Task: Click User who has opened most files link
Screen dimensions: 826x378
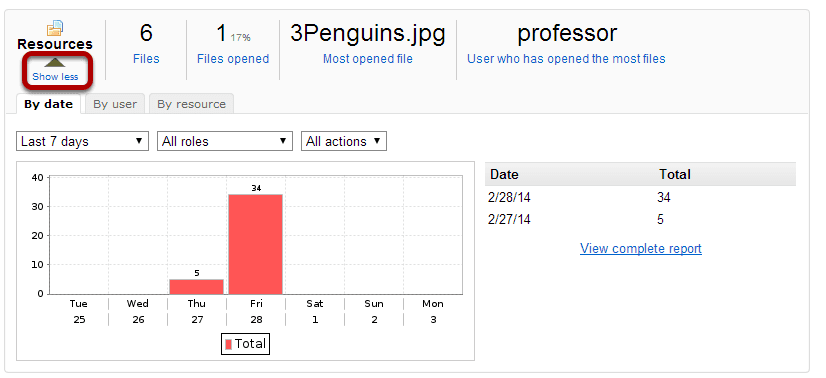Action: click(x=566, y=58)
